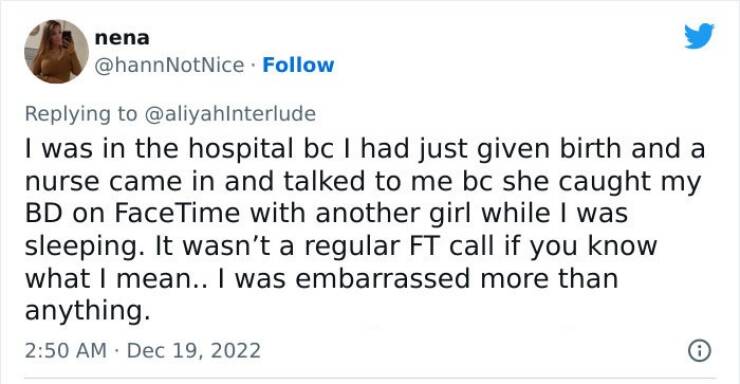Click the word 'embarrassed' in the tweet
The image size is (740, 384).
pos(383,278)
